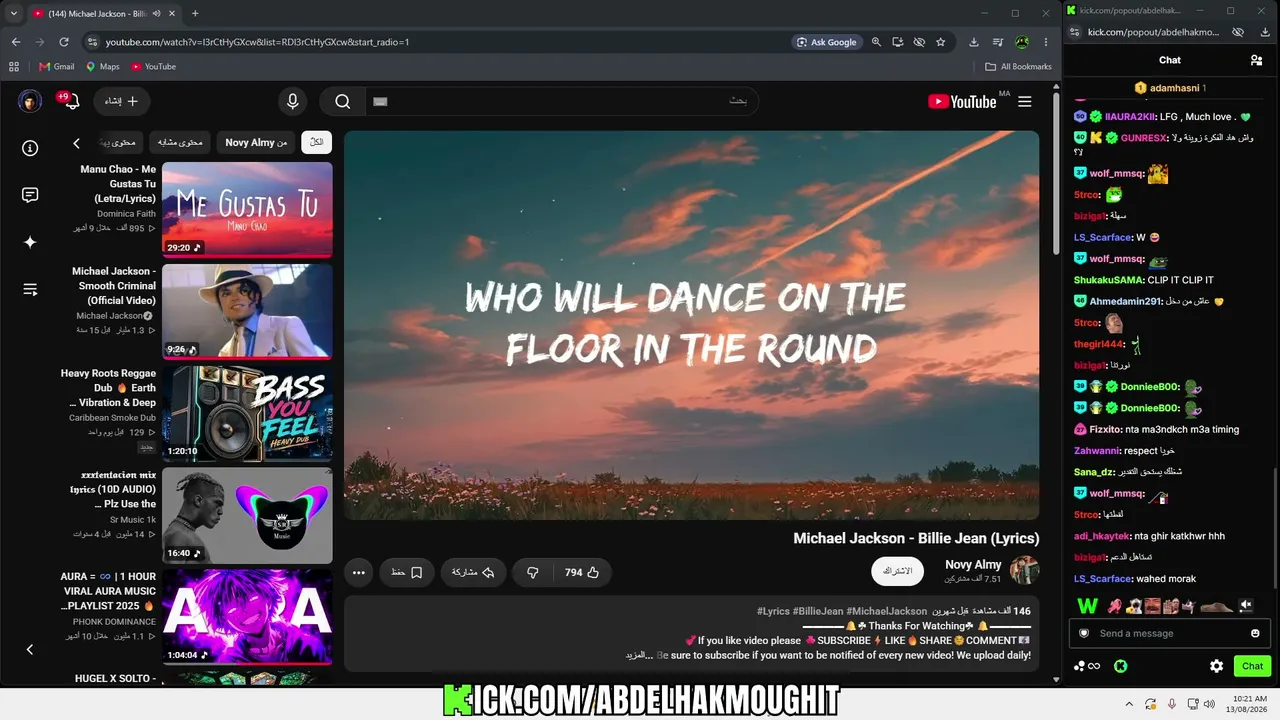The width and height of the screenshot is (1280, 720).
Task: Open Kick chat settings gear
Action: (1216, 666)
